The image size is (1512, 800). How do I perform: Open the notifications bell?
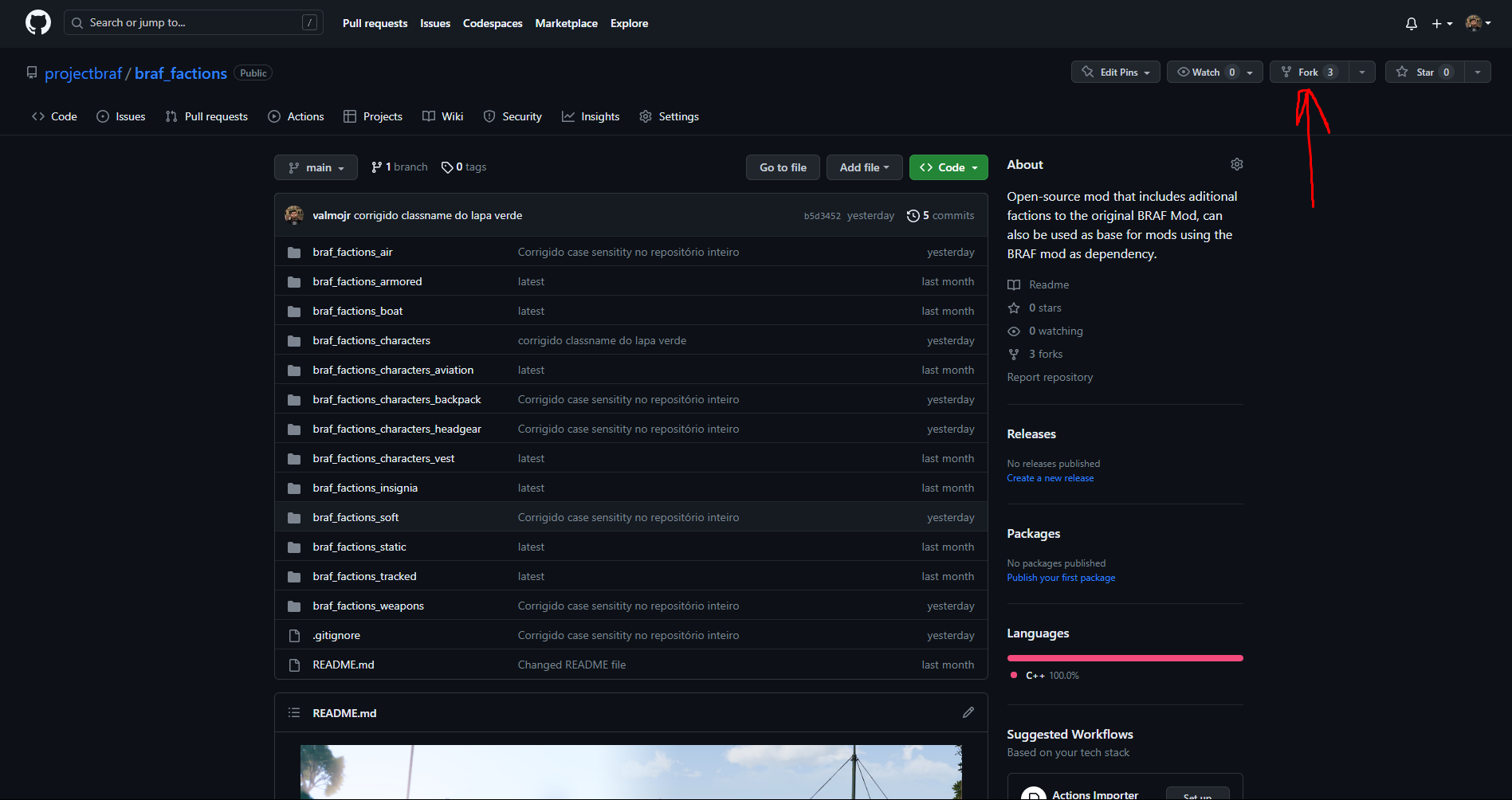[x=1411, y=24]
